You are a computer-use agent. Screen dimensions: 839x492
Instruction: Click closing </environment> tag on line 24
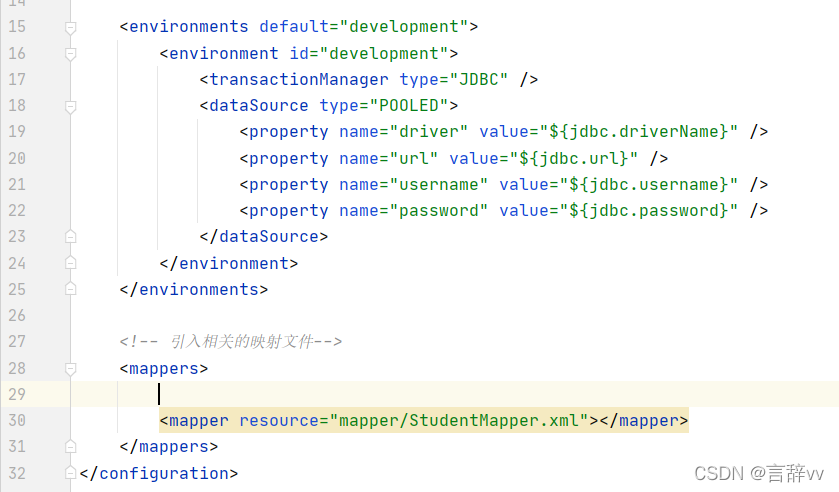pos(228,263)
